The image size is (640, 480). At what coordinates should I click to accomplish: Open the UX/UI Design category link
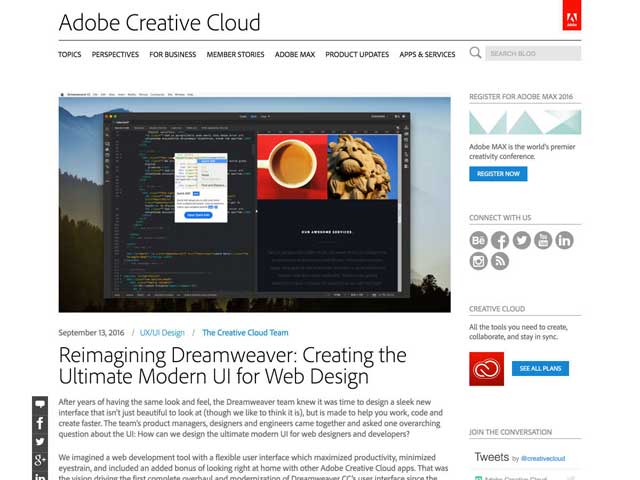tap(162, 333)
